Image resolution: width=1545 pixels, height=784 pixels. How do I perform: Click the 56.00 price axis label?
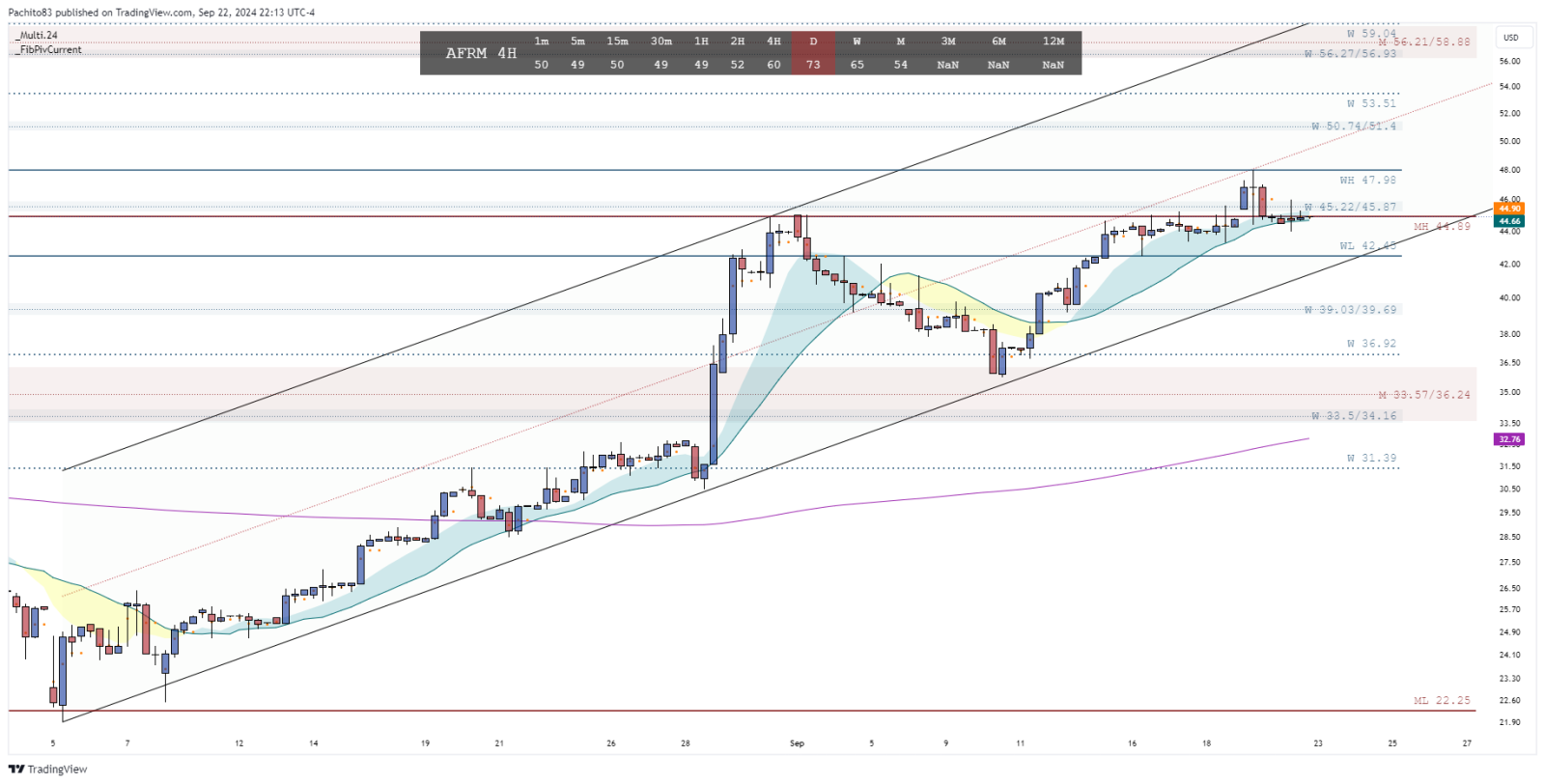[1509, 61]
